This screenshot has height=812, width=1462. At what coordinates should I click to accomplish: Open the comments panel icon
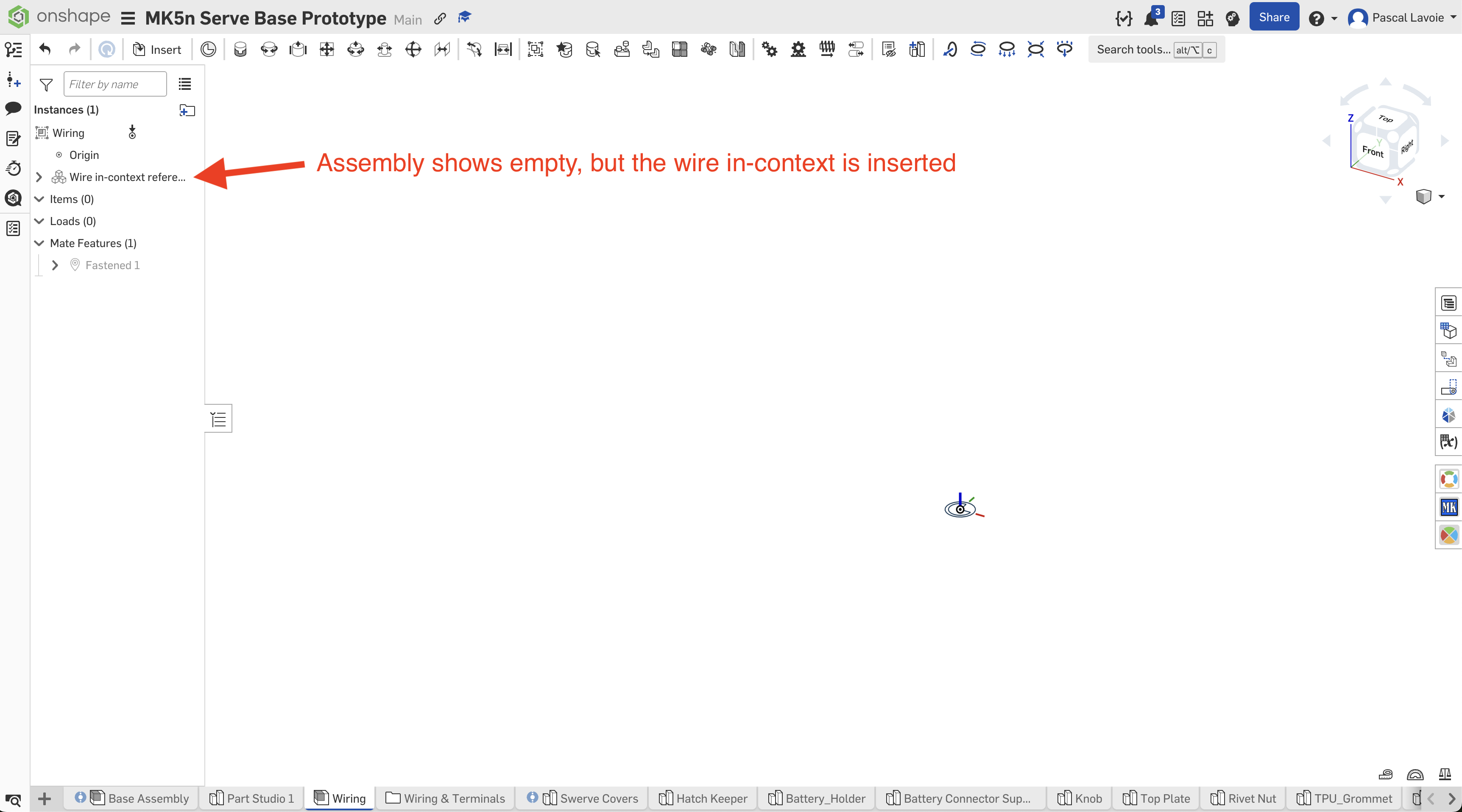click(x=13, y=108)
